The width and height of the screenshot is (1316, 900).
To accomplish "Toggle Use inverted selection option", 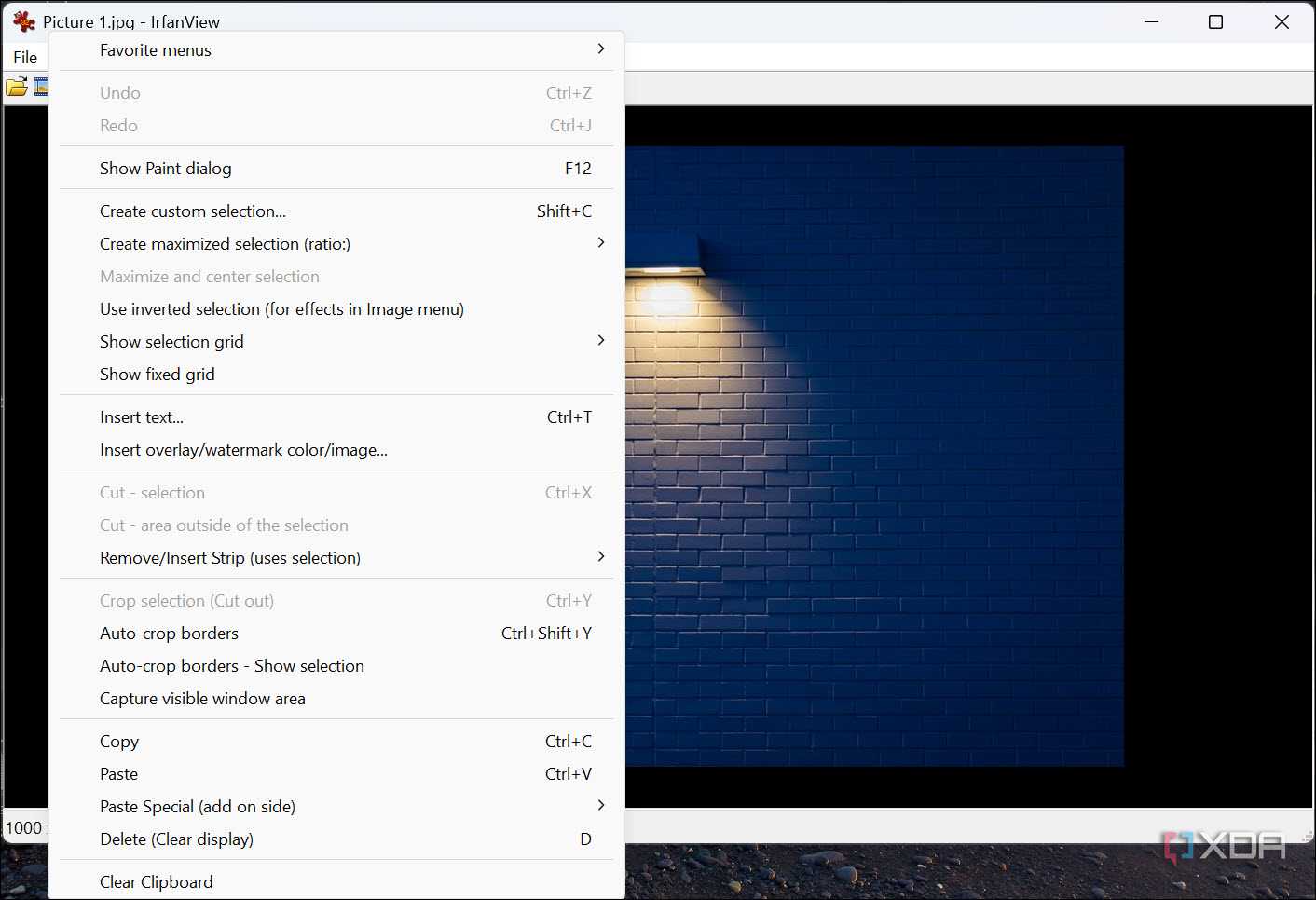I will (x=336, y=309).
